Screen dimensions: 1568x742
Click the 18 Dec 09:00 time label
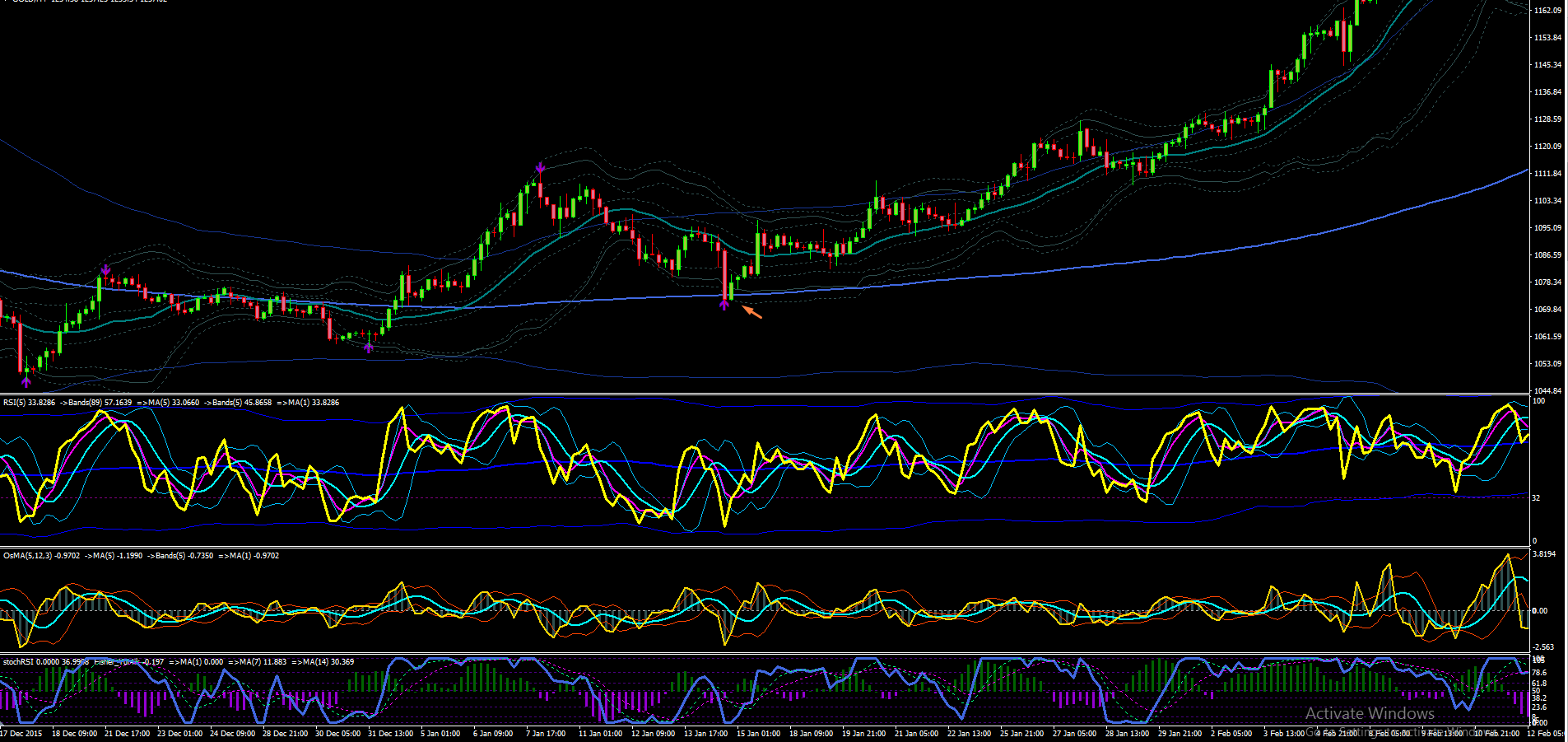pyautogui.click(x=74, y=734)
